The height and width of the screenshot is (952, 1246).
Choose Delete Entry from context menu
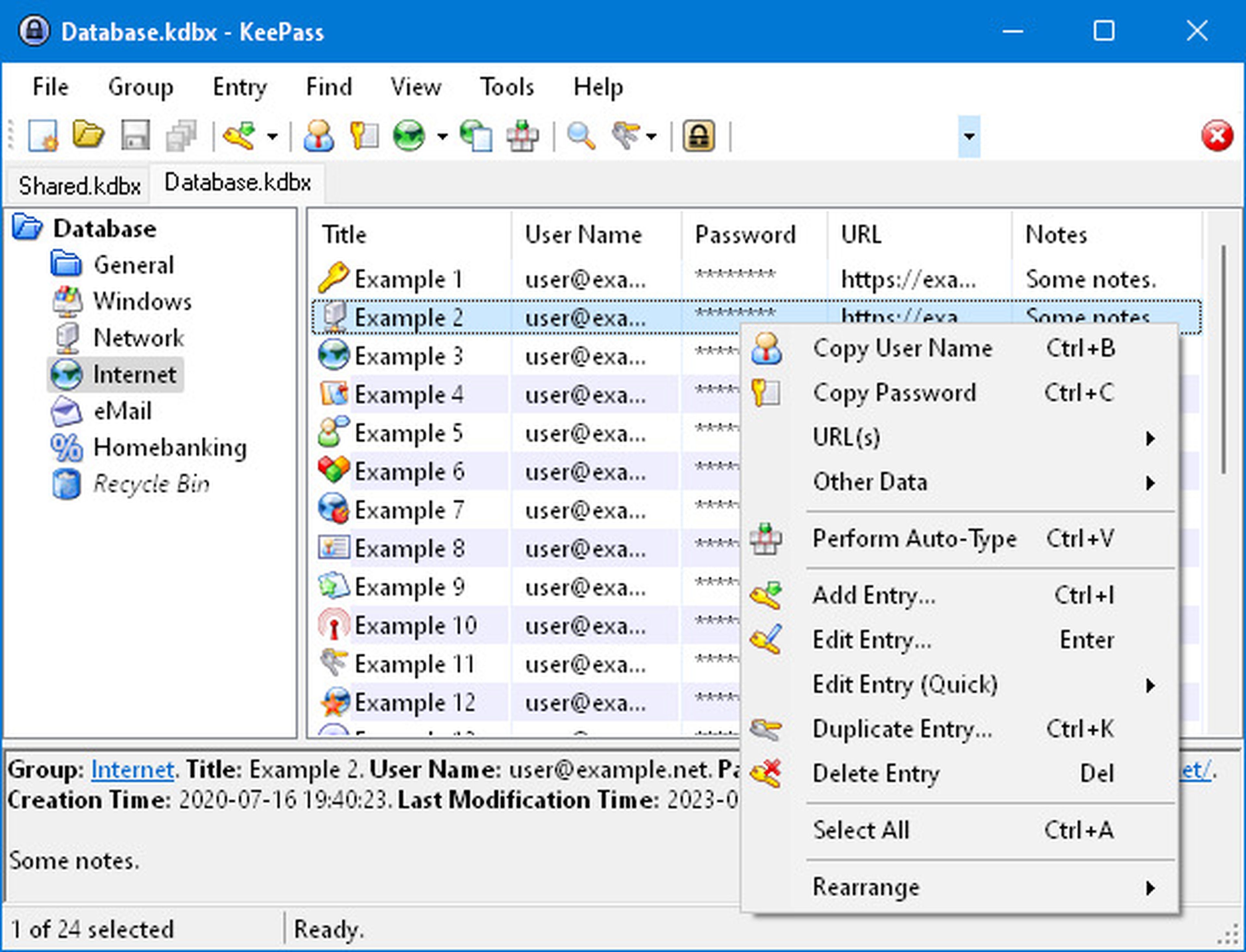876,774
